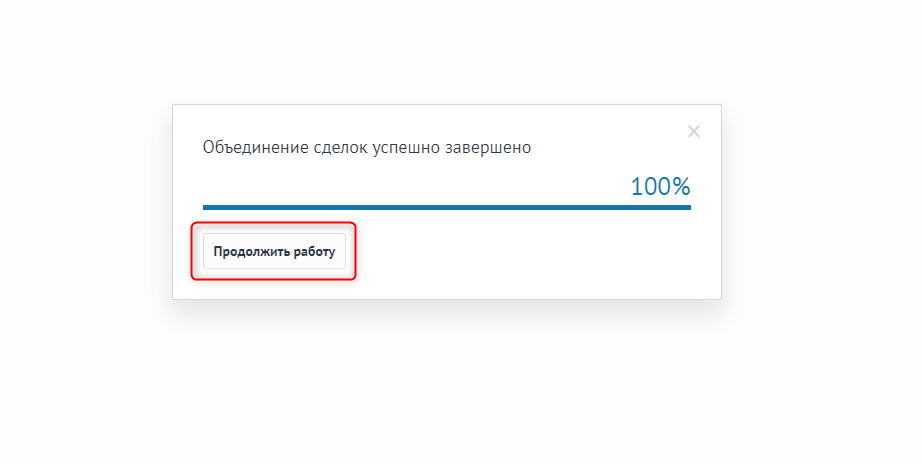Click the Объединение сделок успешно завершено heading

tap(367, 147)
